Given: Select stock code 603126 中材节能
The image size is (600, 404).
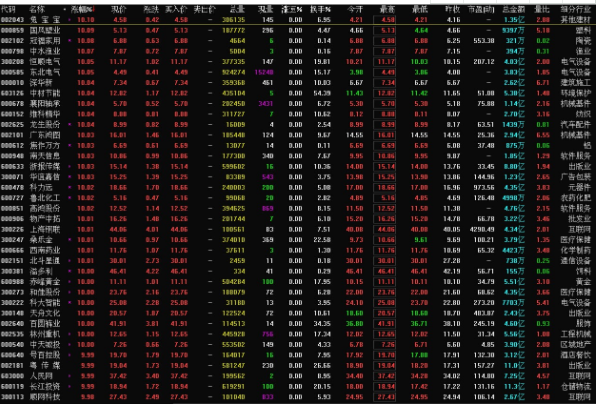Looking at the screenshot, I should point(46,92).
